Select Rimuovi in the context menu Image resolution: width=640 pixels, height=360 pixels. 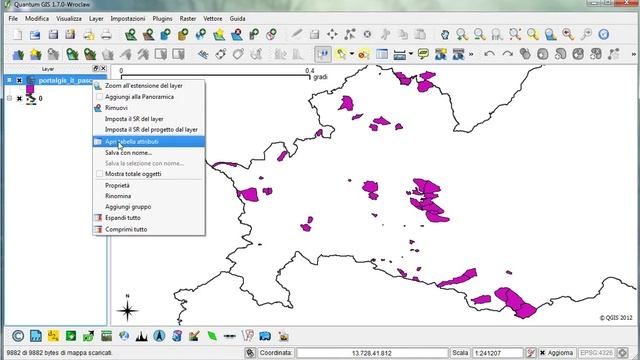149,108
